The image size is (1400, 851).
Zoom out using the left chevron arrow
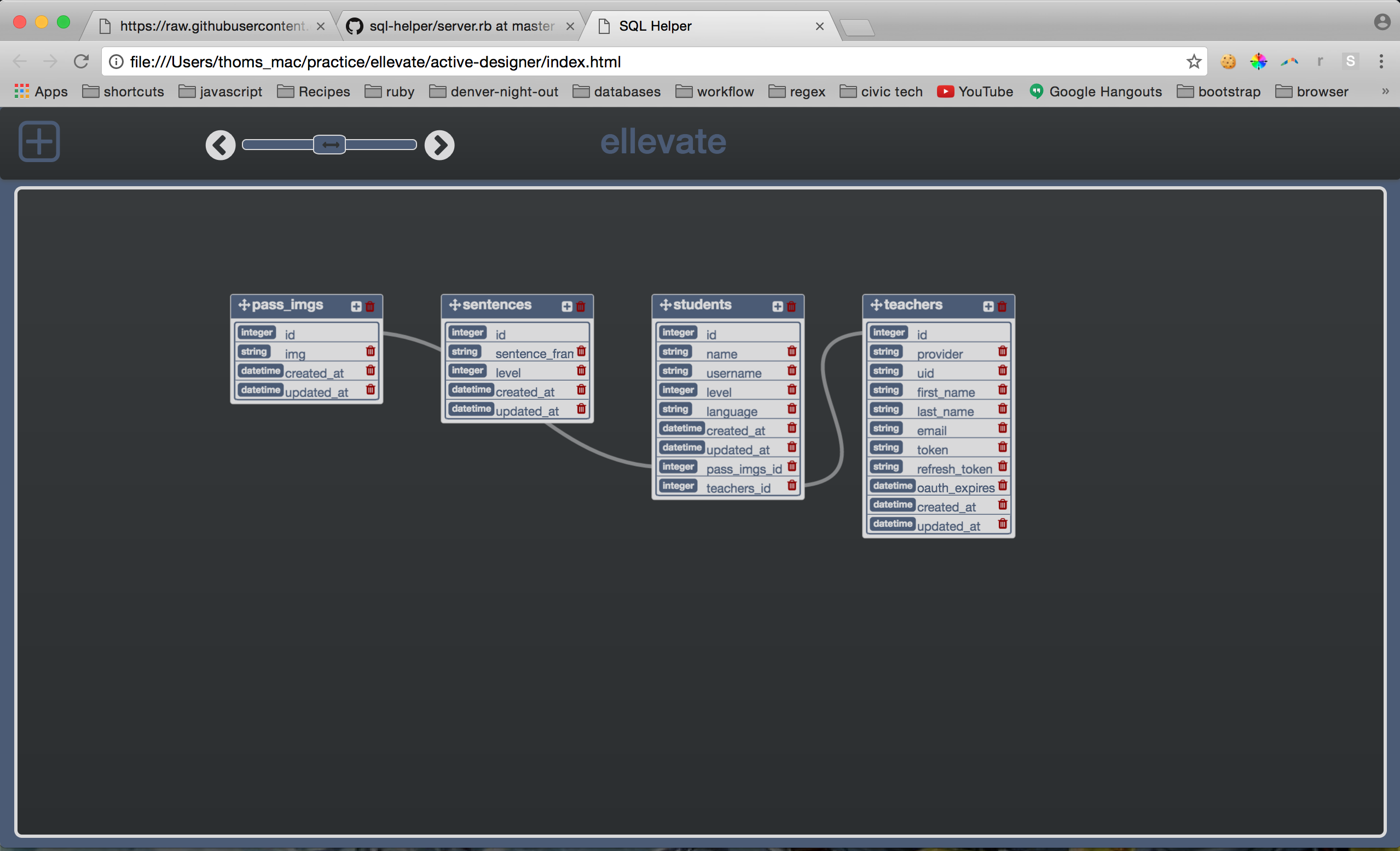[221, 145]
